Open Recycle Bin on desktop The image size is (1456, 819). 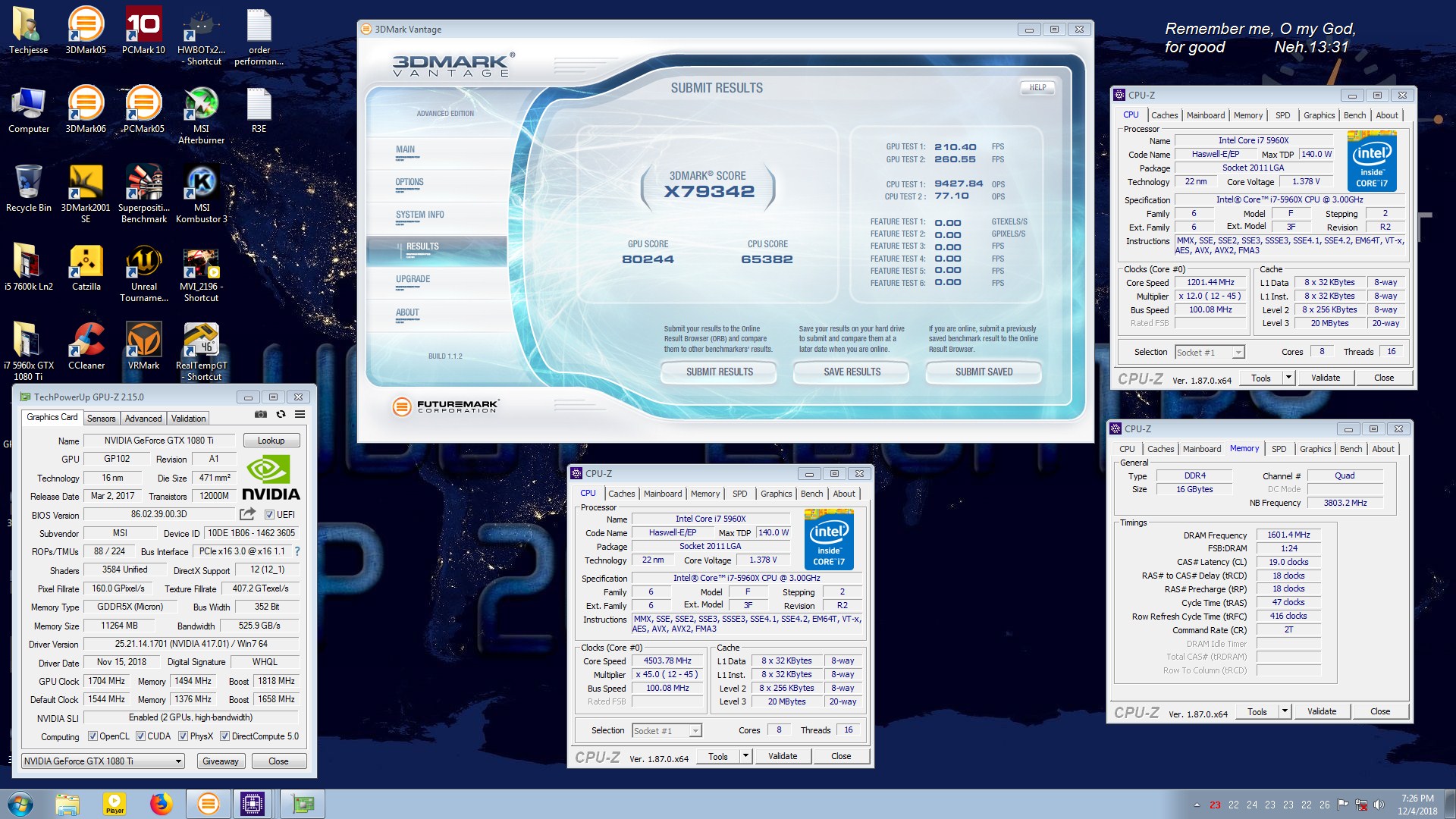click(x=28, y=188)
